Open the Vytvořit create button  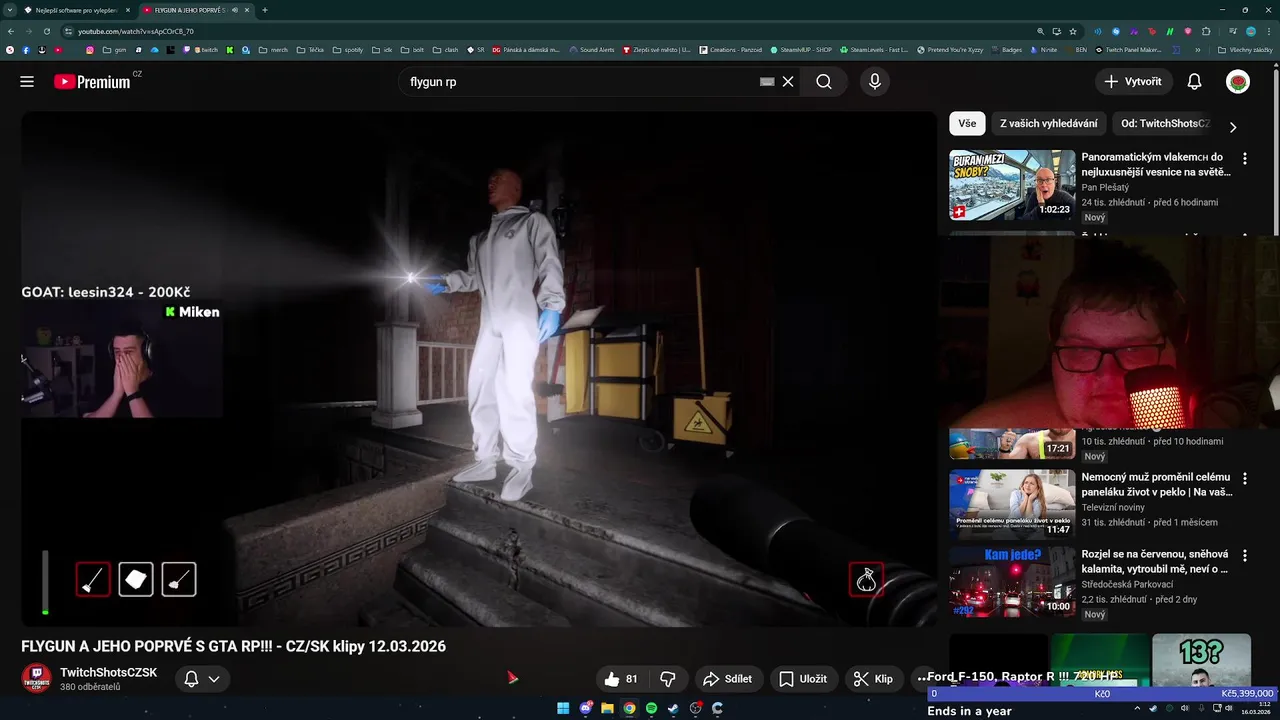(x=1134, y=82)
